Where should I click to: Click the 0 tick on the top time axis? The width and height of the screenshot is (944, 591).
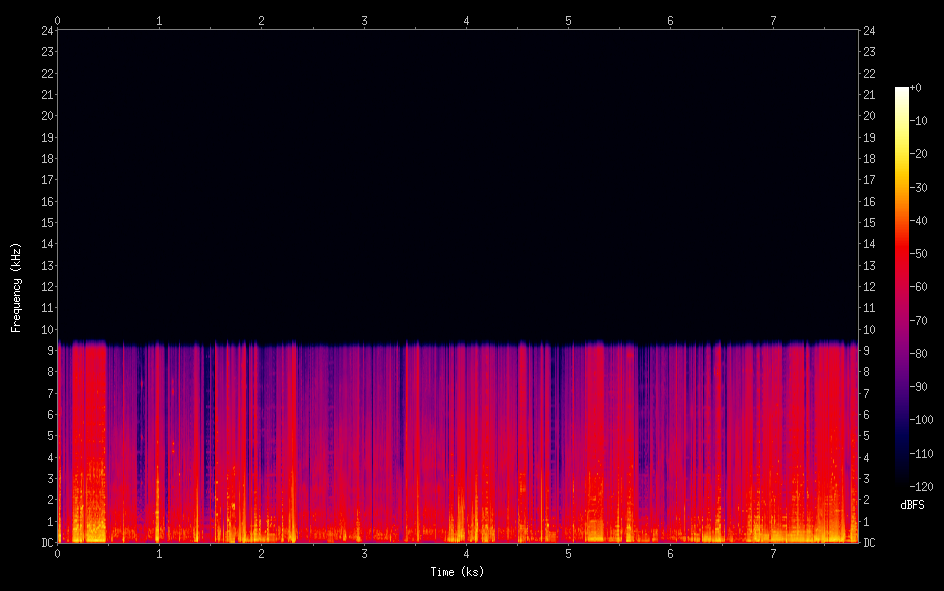(58, 20)
